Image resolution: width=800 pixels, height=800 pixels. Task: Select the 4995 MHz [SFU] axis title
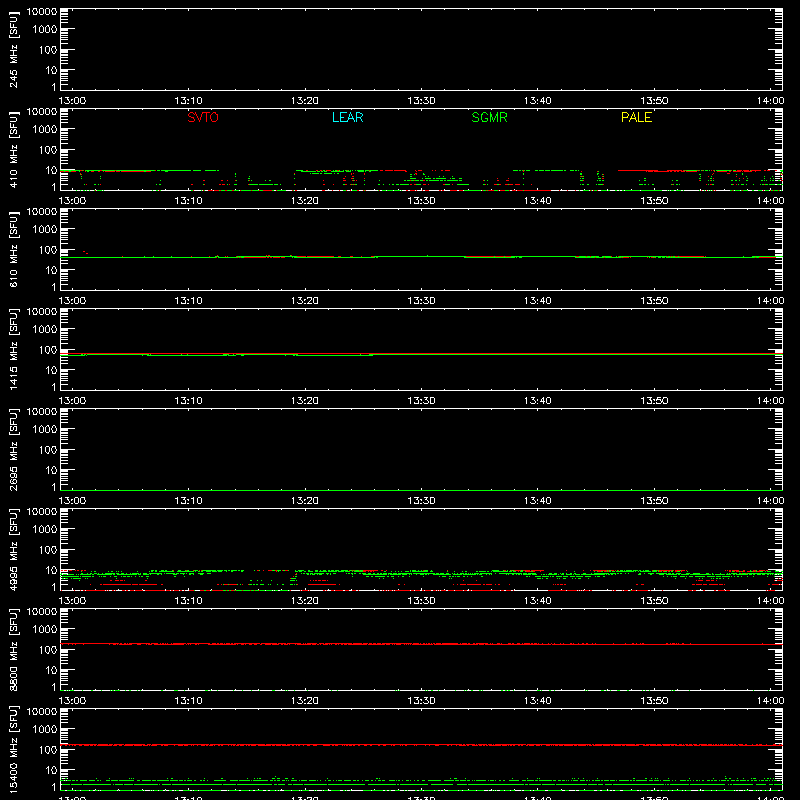pyautogui.click(x=14, y=549)
